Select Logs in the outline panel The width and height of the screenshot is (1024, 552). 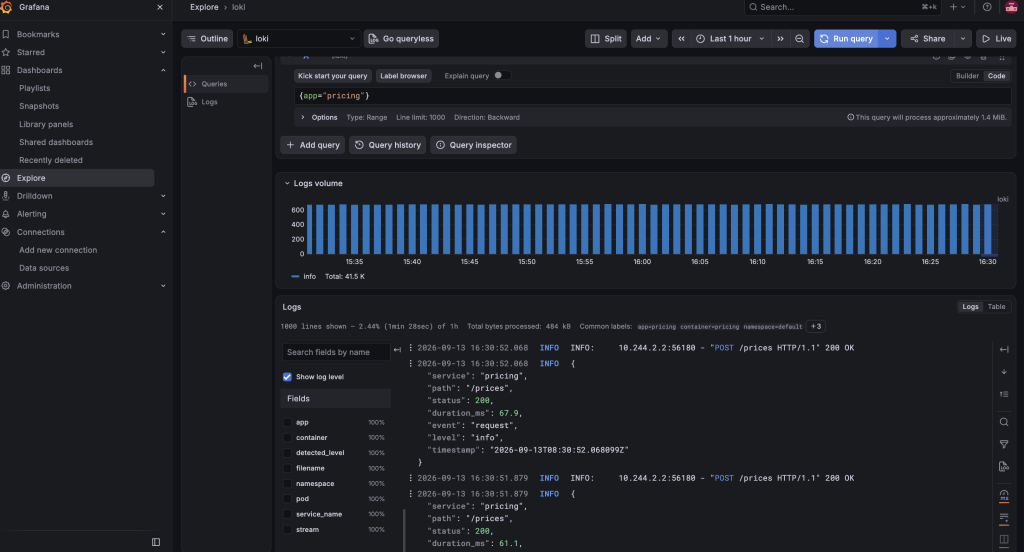209,102
